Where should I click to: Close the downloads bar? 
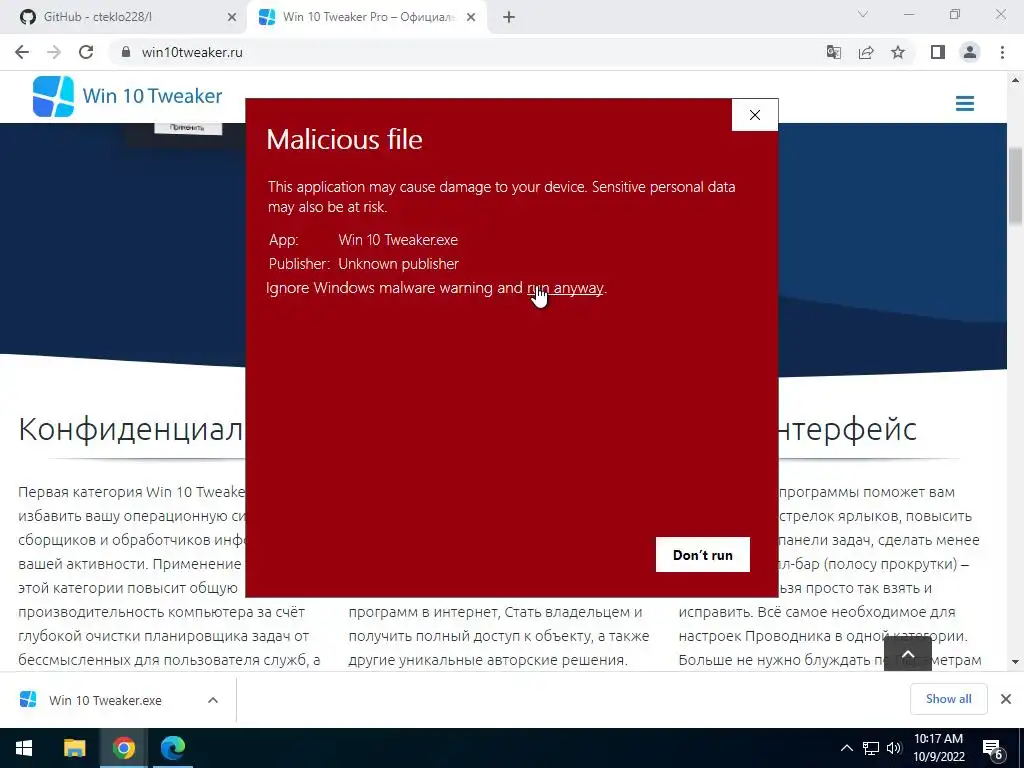pyautogui.click(x=1006, y=699)
